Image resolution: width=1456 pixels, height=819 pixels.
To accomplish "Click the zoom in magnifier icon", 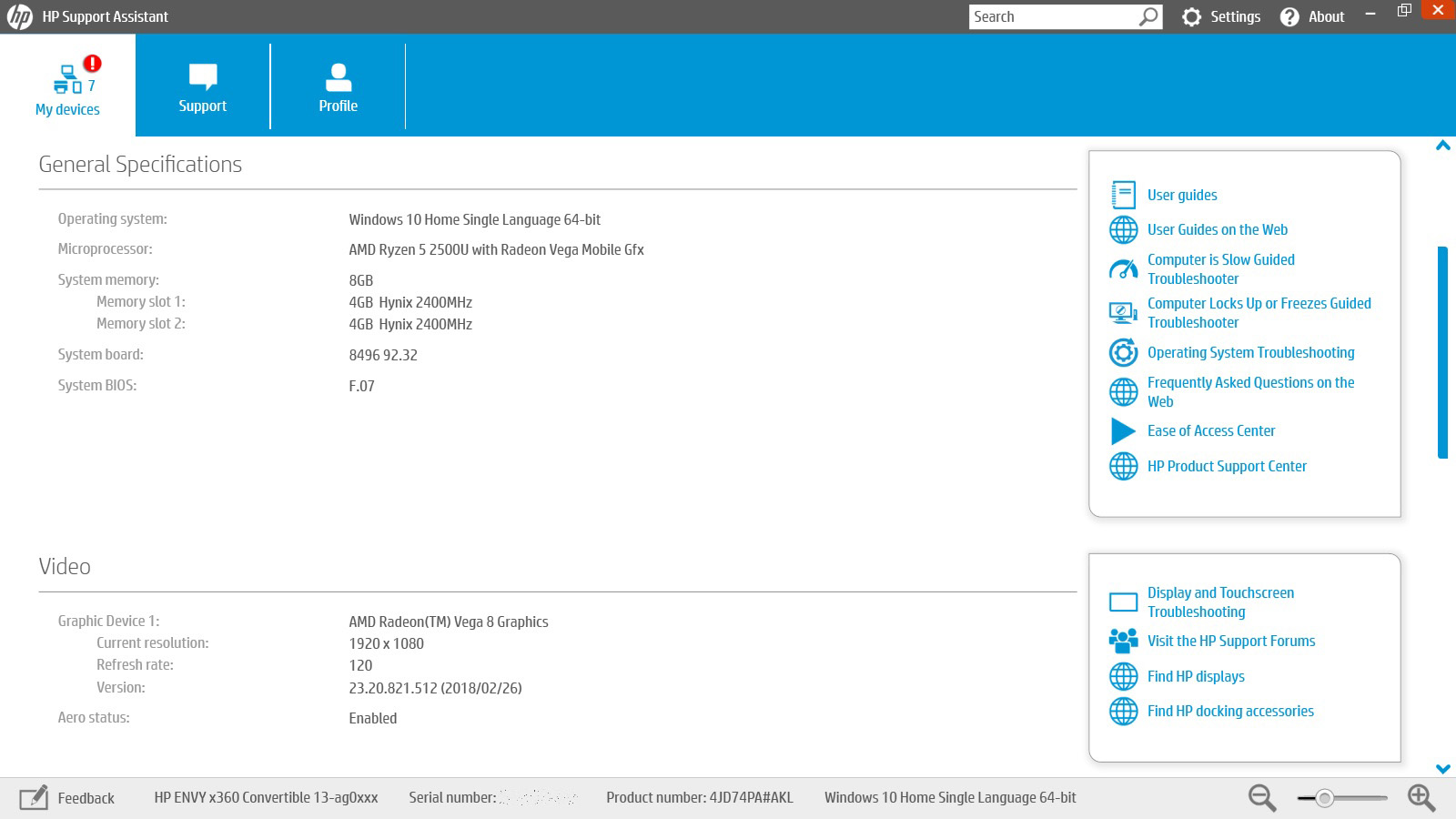I will click(1421, 798).
